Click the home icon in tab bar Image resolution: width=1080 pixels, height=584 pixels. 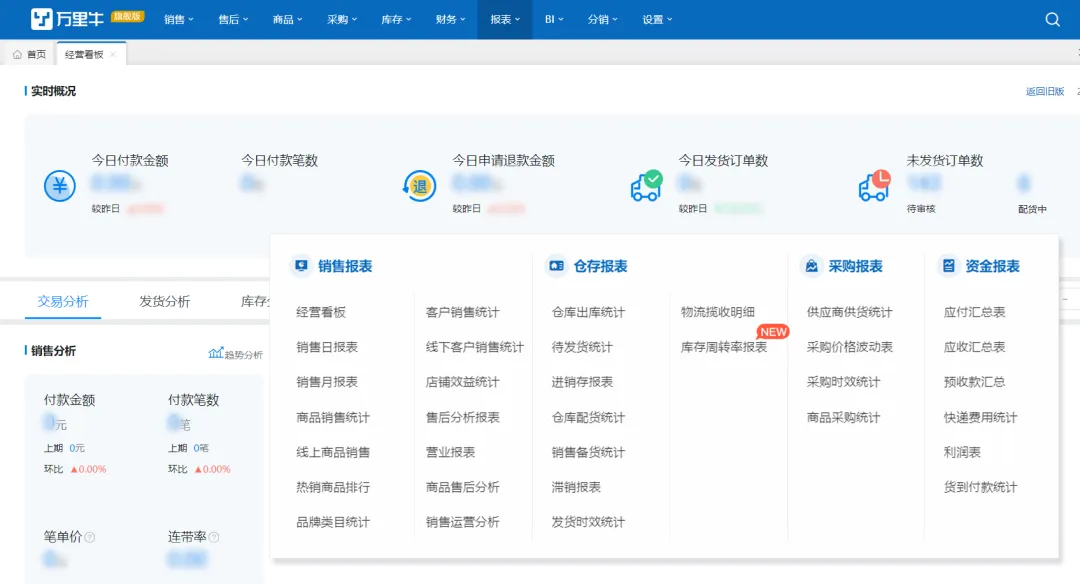18,55
